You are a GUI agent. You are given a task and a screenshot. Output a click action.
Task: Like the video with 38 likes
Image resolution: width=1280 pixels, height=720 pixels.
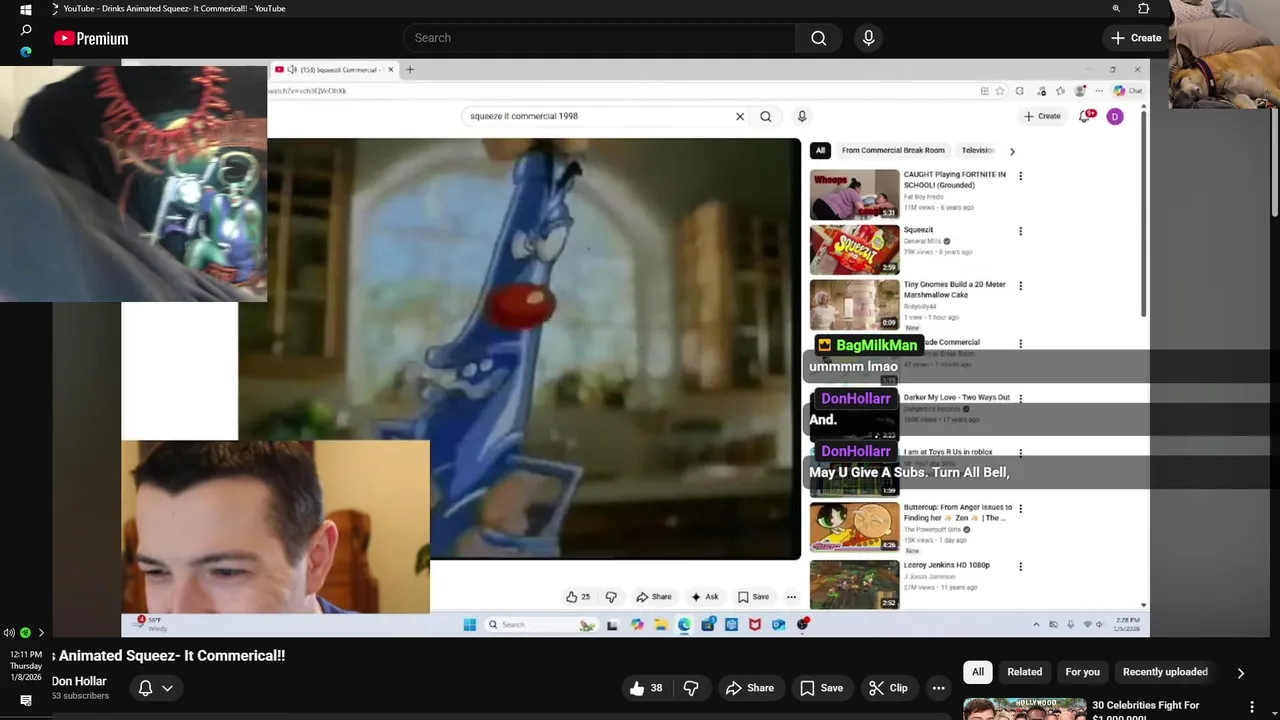point(646,688)
